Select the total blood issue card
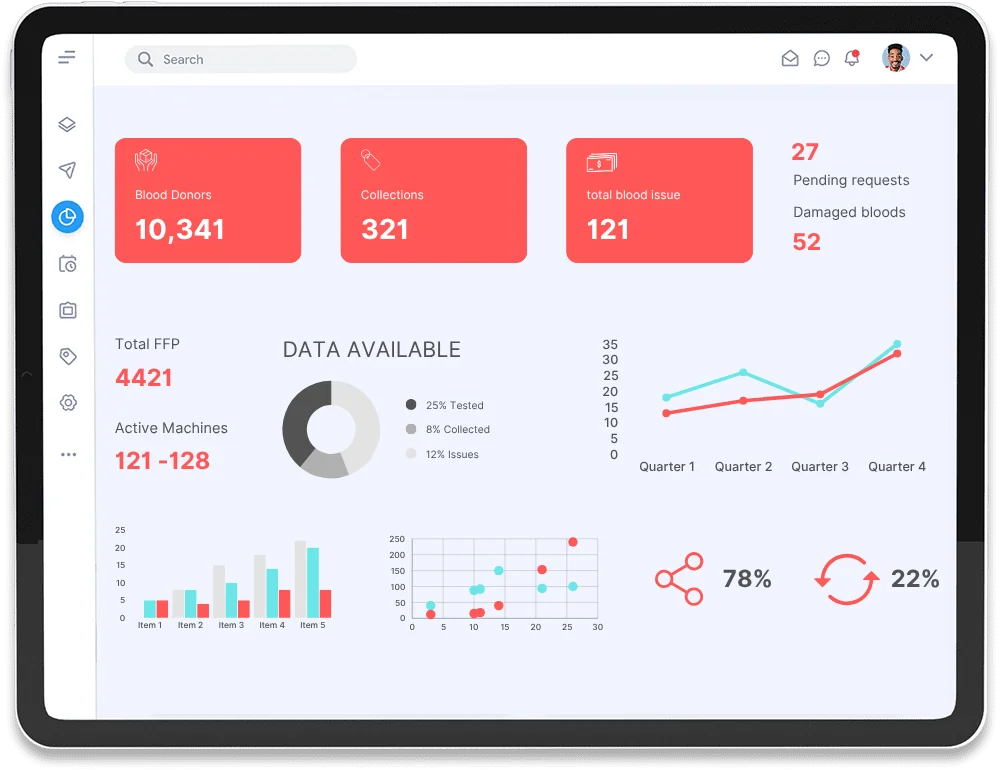 click(x=659, y=200)
